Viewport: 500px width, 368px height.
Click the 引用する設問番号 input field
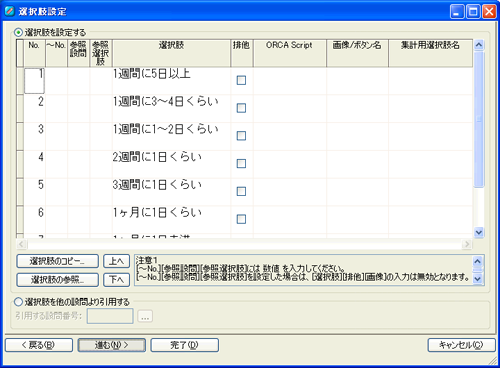click(x=110, y=316)
